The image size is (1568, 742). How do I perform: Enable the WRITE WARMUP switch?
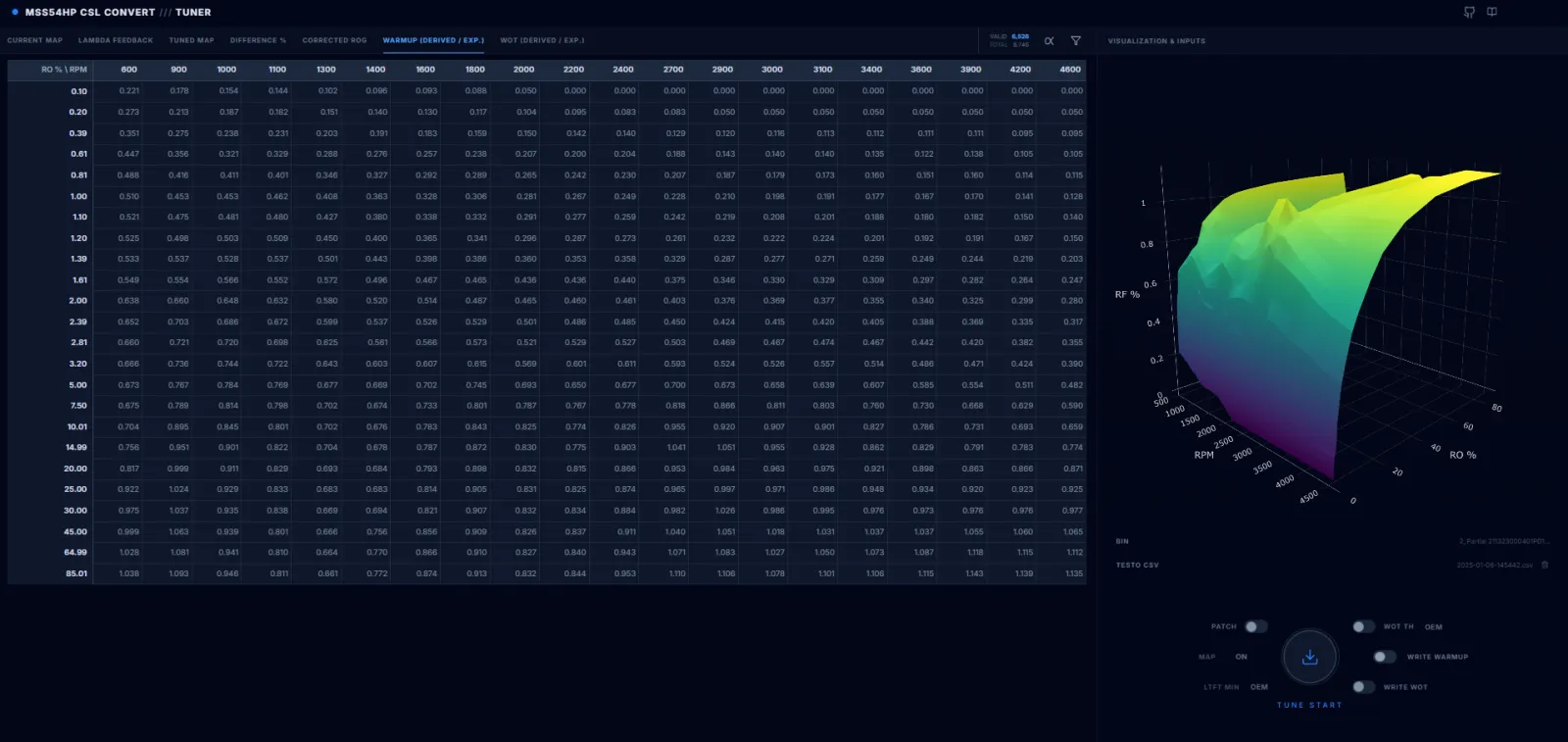pos(1385,657)
